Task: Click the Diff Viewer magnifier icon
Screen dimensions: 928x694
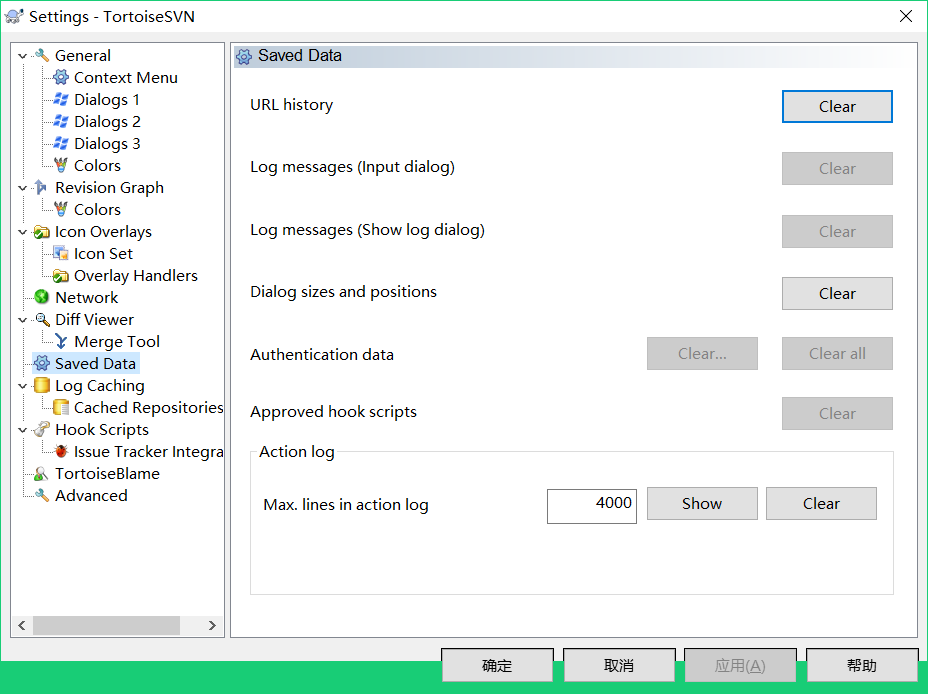Action: click(x=41, y=319)
